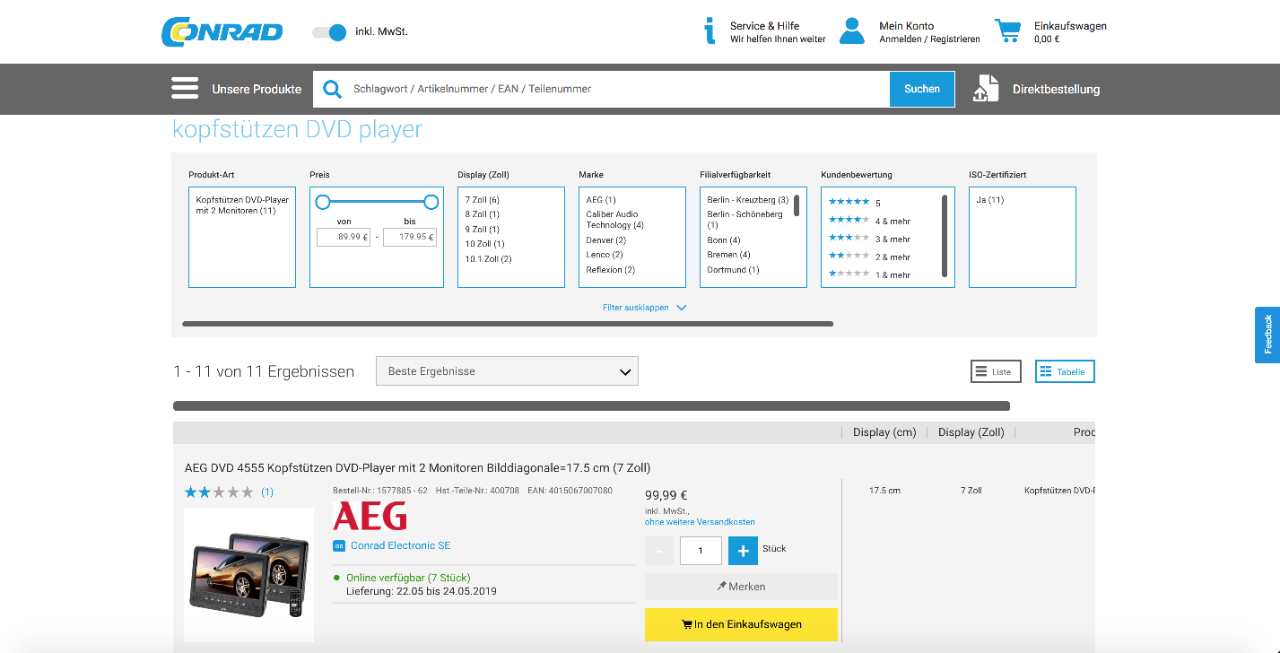Filter by 9 Zoll (1) display

click(x=482, y=229)
